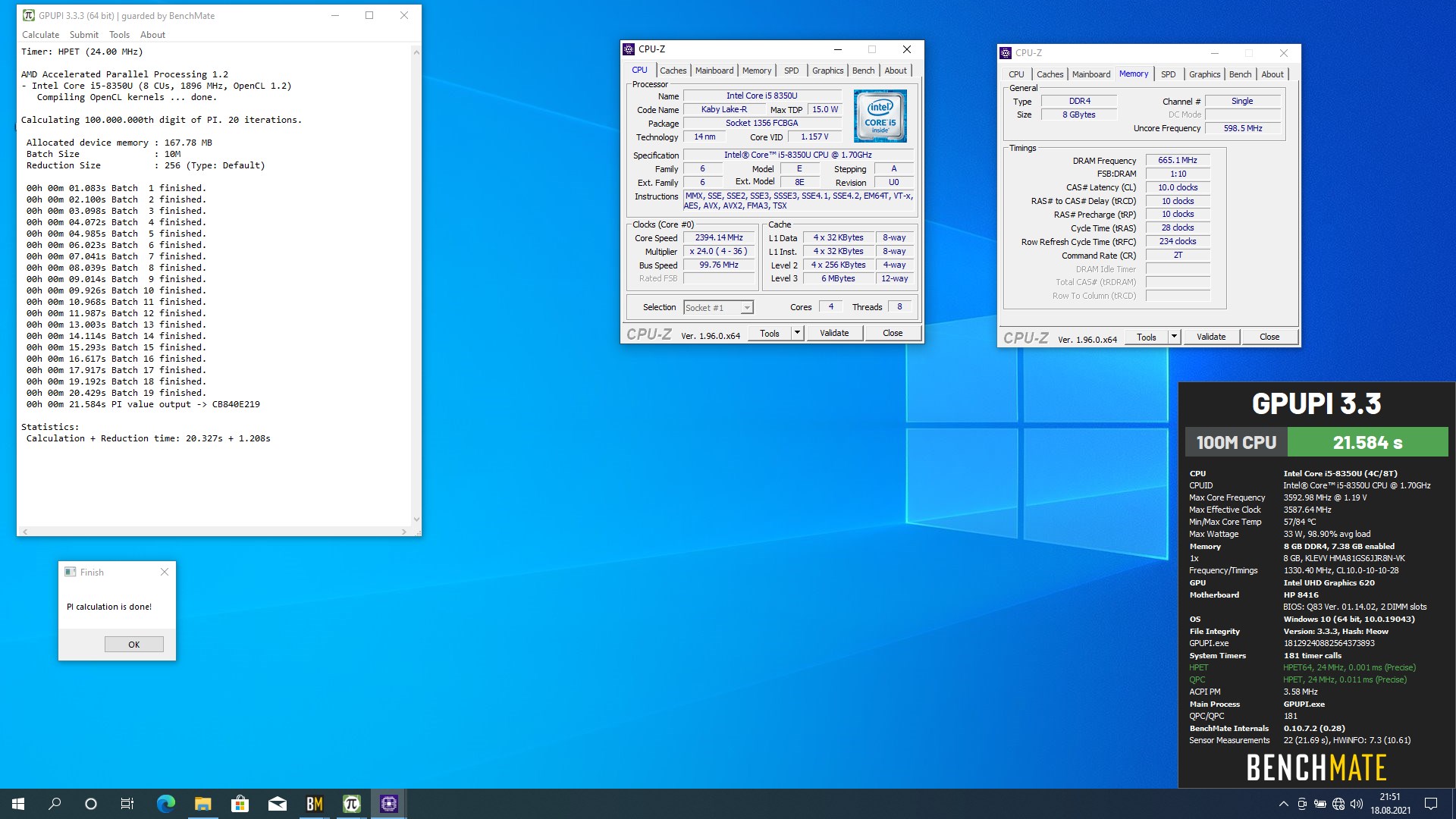The height and width of the screenshot is (819, 1456).
Task: Close the Finish dialog with X
Action: 165,572
